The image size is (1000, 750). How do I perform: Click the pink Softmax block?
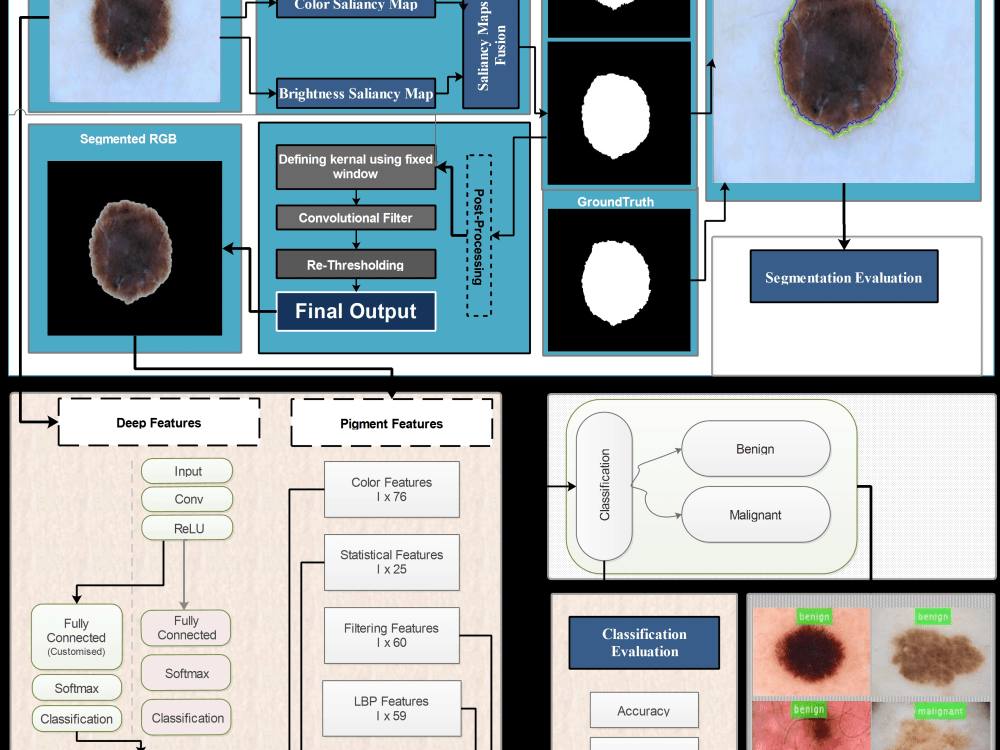tap(186, 673)
